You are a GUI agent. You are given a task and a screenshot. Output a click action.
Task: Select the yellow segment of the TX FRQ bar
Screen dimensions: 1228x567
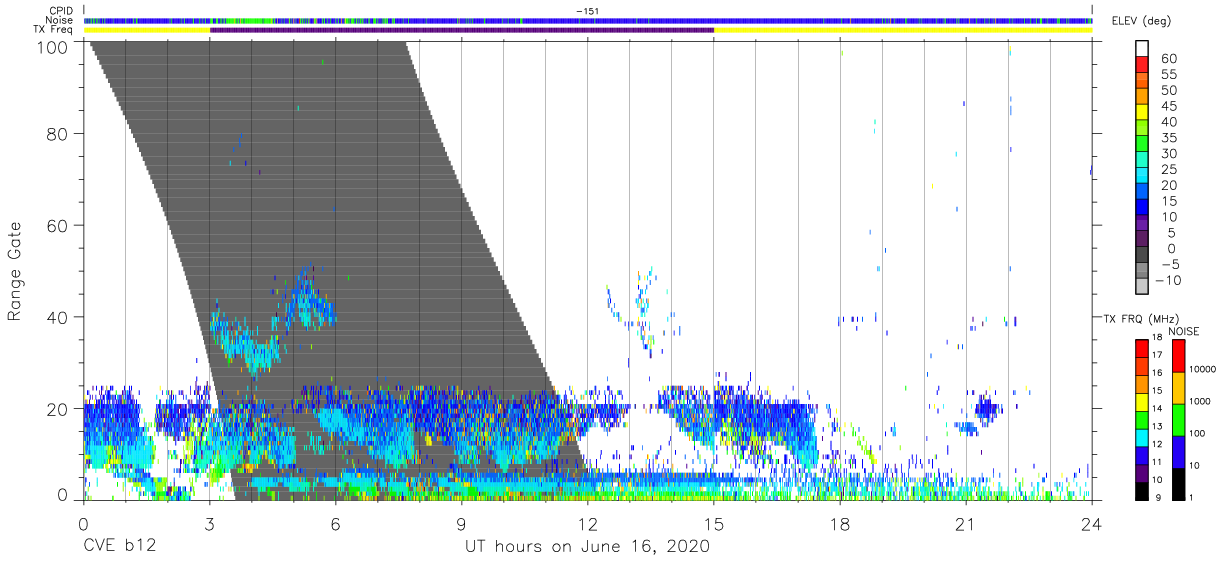[x=1142, y=402]
